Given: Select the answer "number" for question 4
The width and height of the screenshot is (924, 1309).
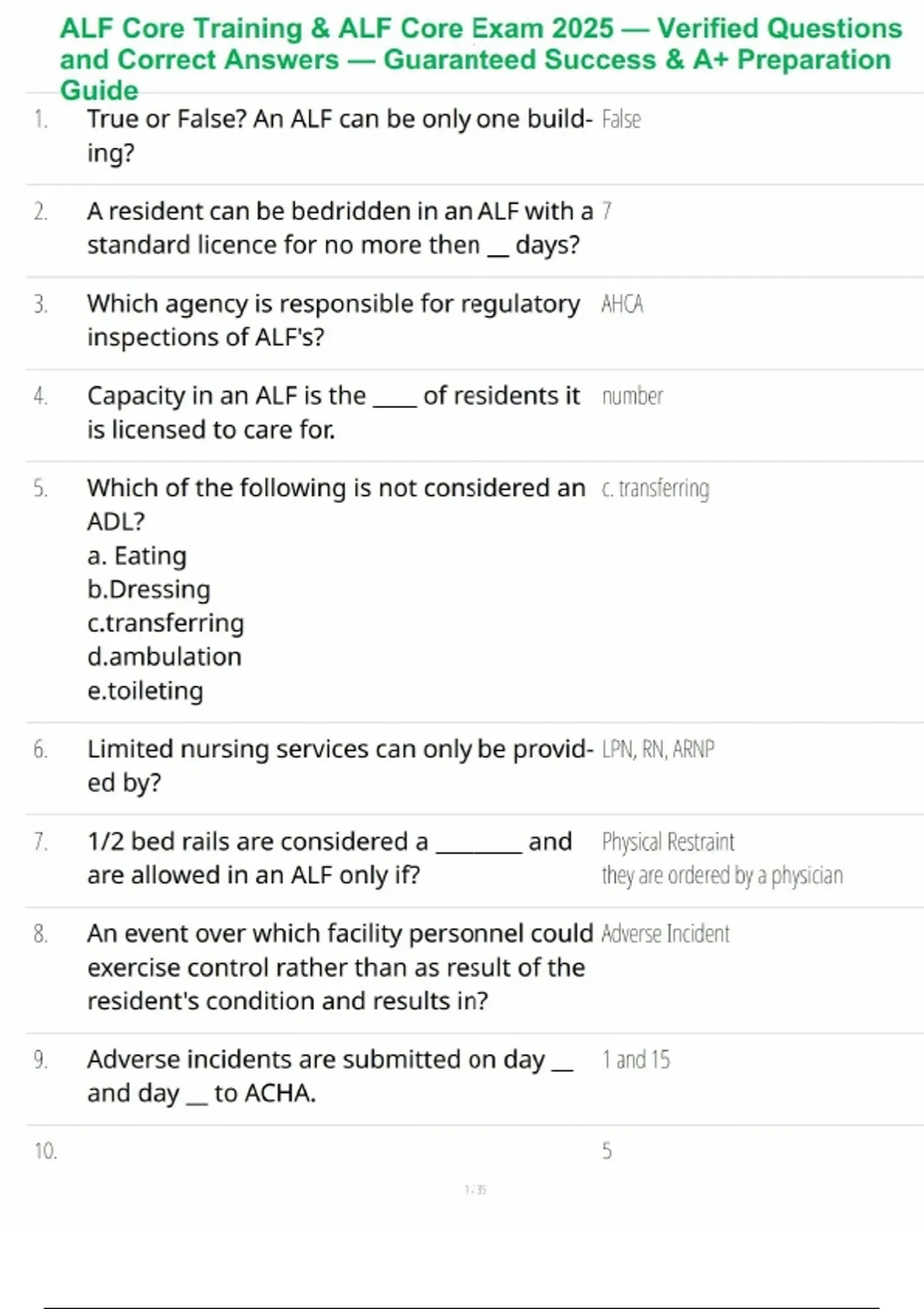Looking at the screenshot, I should [x=632, y=396].
